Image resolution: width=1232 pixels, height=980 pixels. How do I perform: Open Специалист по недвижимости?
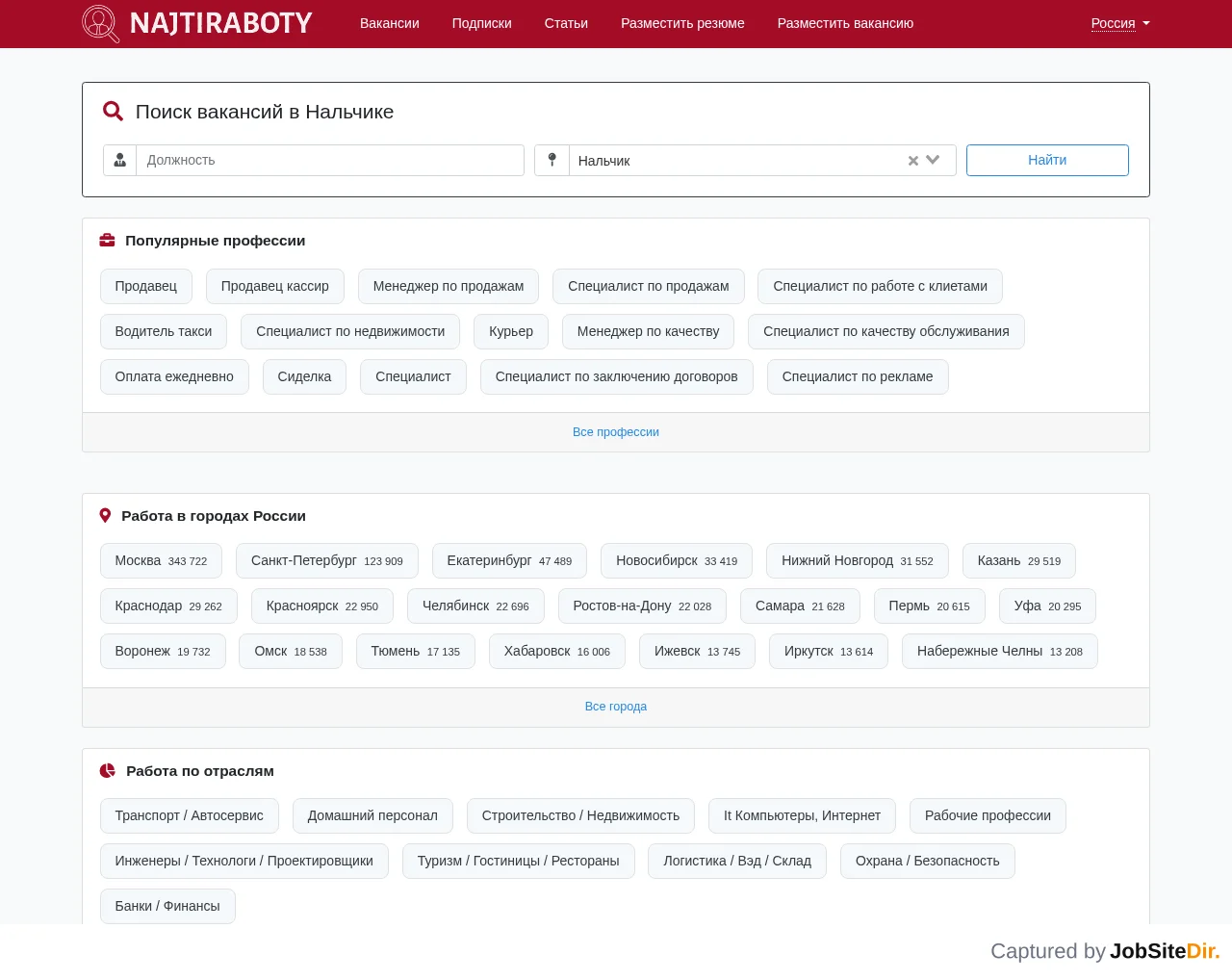[350, 331]
